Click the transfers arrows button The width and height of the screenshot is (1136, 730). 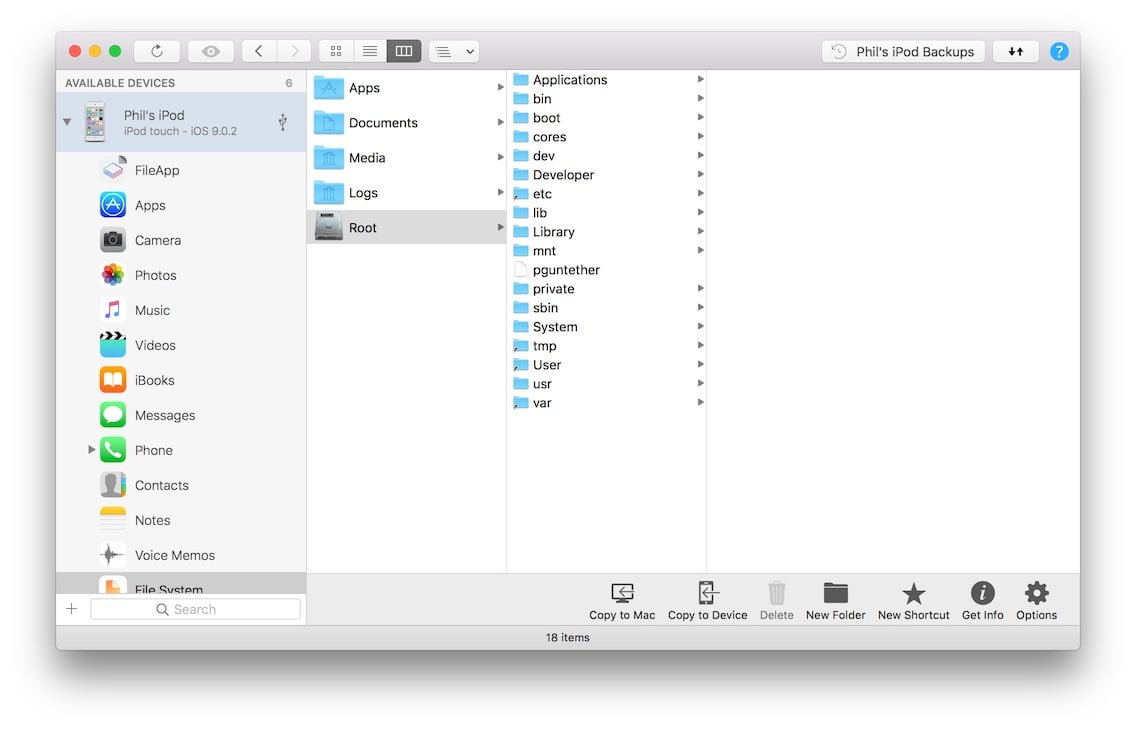coord(1016,51)
